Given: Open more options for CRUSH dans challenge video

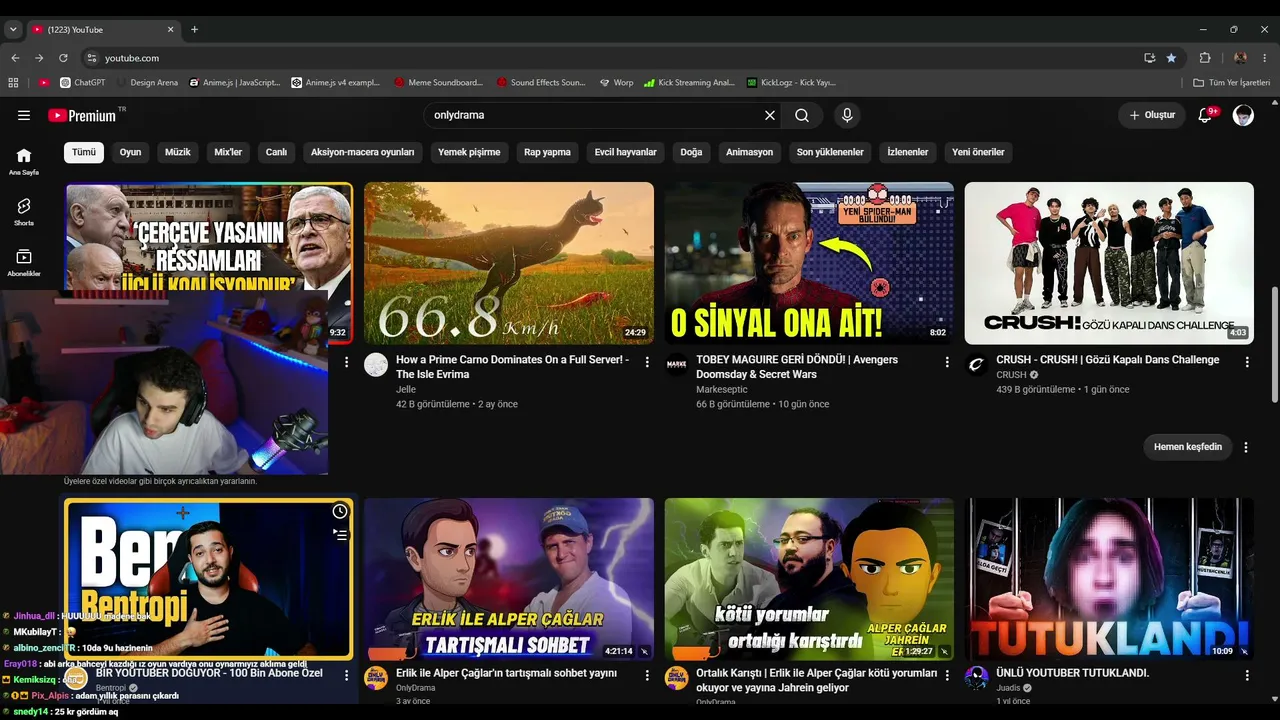Looking at the screenshot, I should 1246,362.
